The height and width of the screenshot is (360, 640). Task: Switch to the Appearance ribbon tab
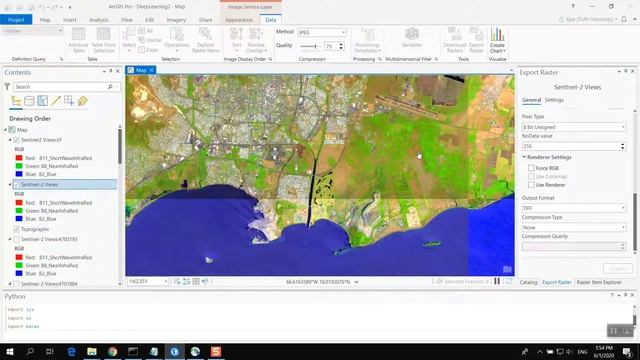239,20
